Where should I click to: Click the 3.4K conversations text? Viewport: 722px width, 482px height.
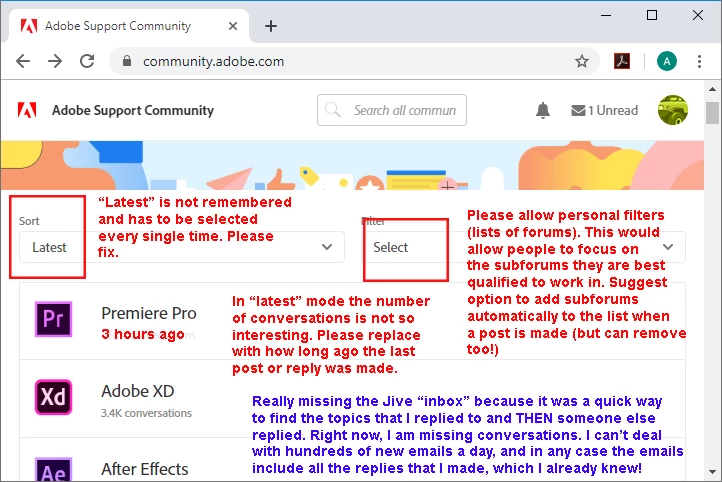click(146, 413)
